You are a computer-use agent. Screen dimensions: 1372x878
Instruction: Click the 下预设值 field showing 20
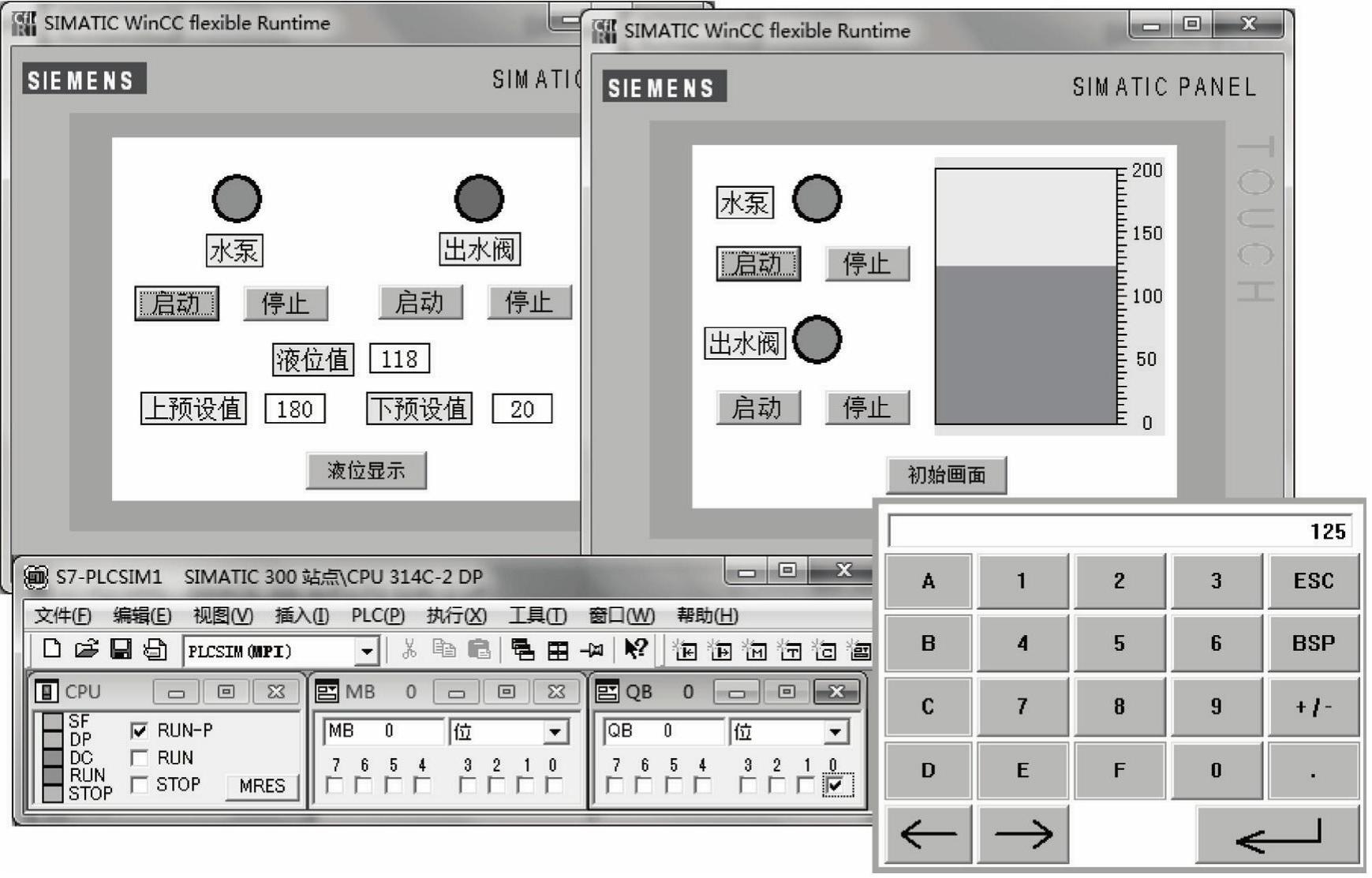point(522,409)
